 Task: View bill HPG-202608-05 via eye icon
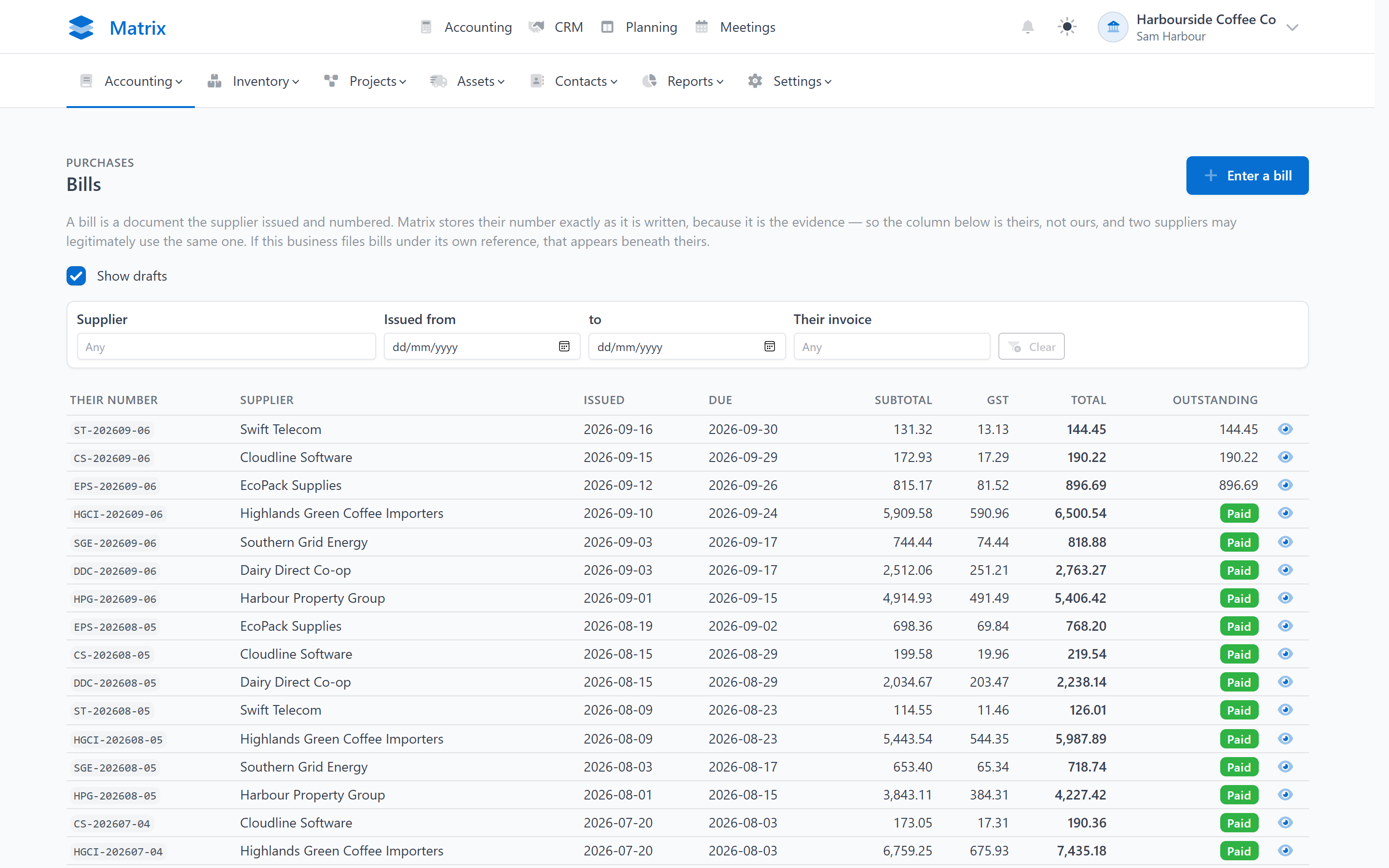(x=1285, y=795)
